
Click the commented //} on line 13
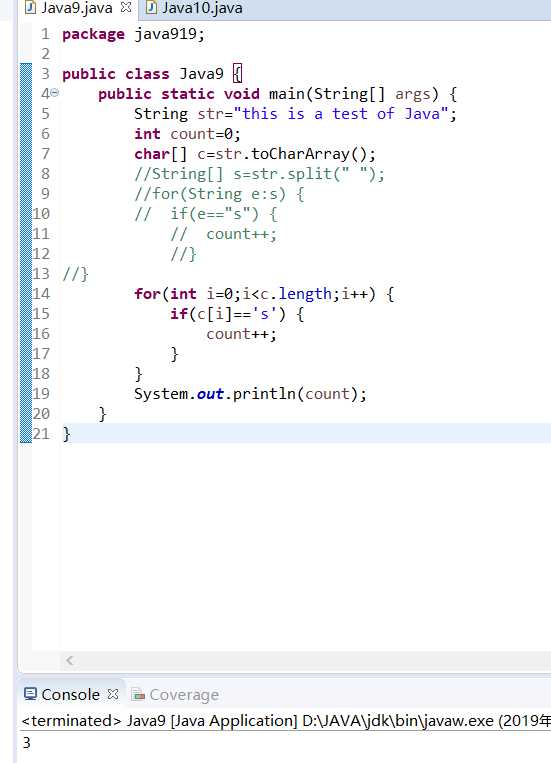coord(75,274)
